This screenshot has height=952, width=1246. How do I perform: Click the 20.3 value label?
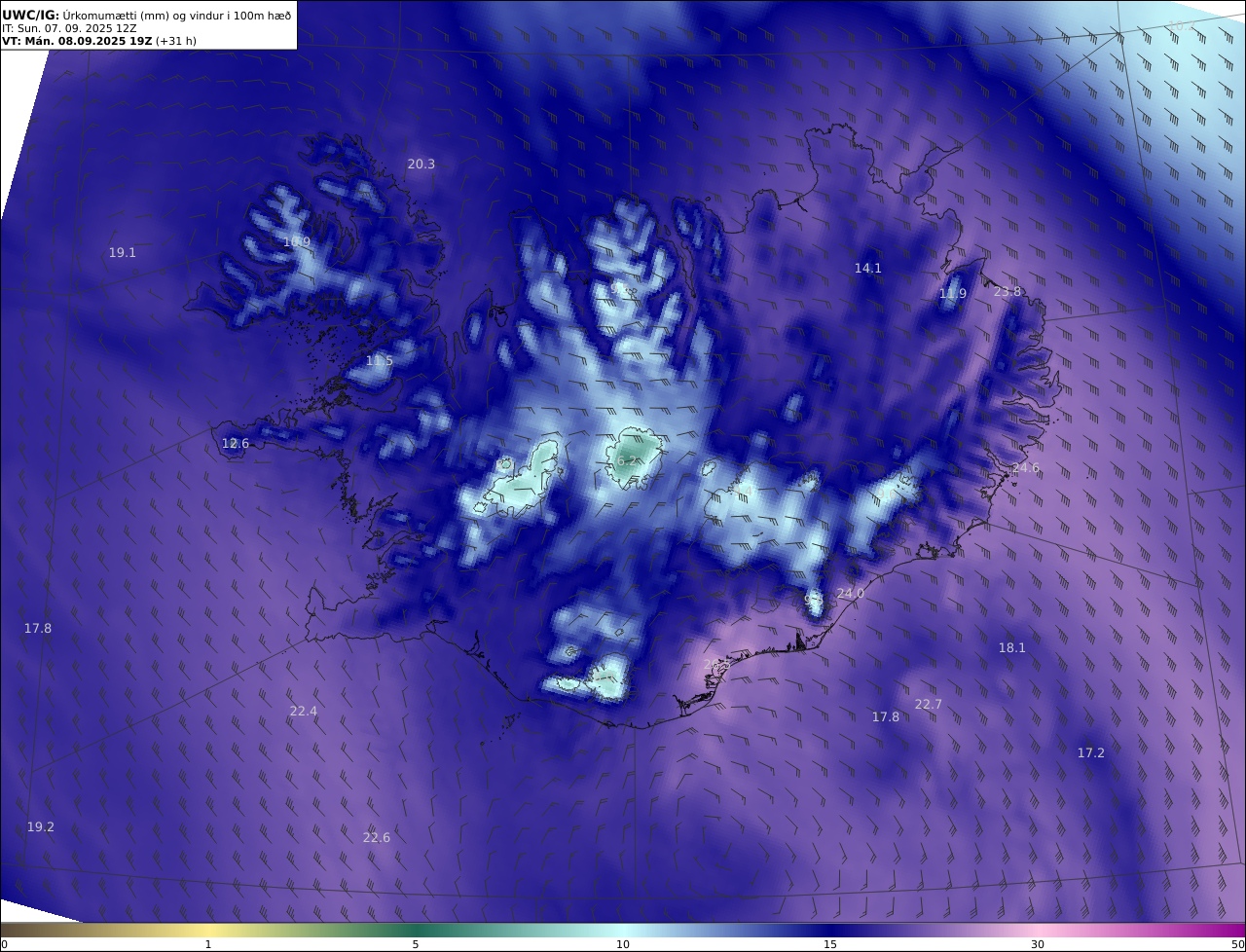421,165
